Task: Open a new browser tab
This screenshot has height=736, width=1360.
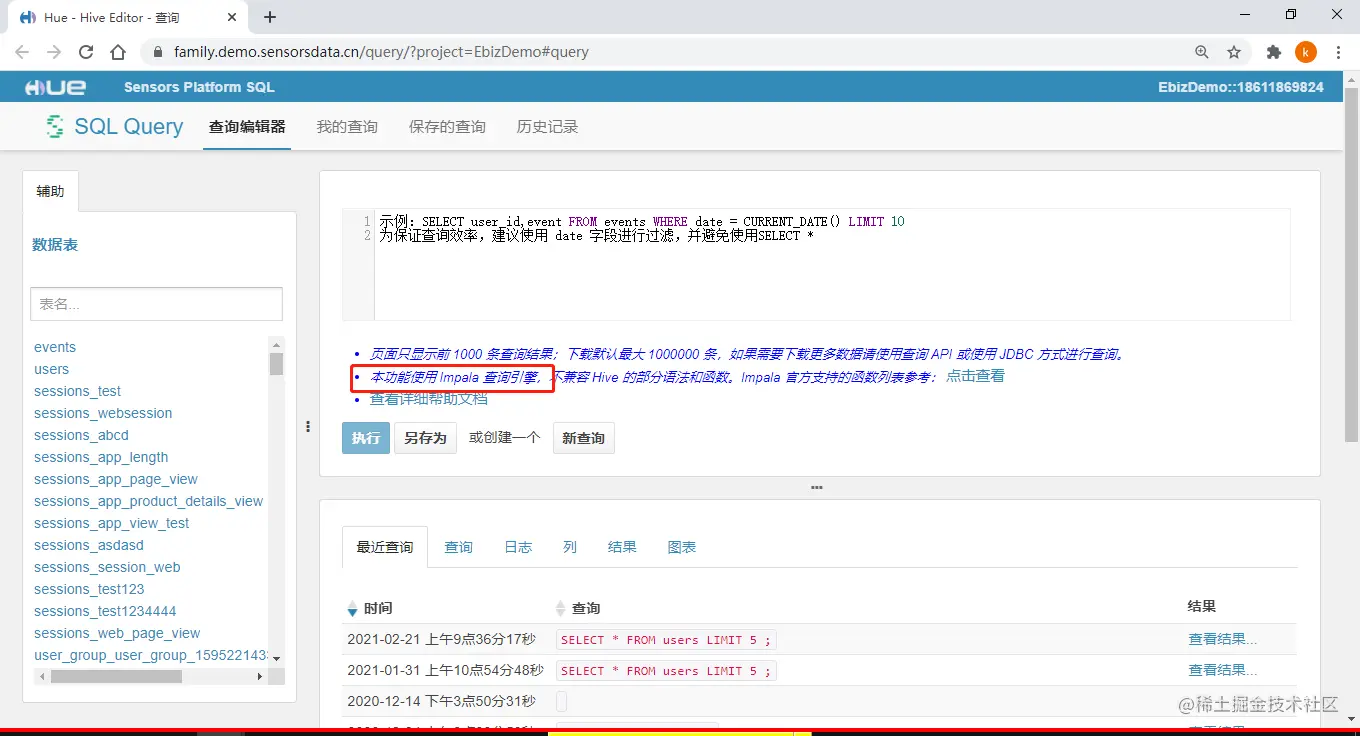Action: click(270, 17)
